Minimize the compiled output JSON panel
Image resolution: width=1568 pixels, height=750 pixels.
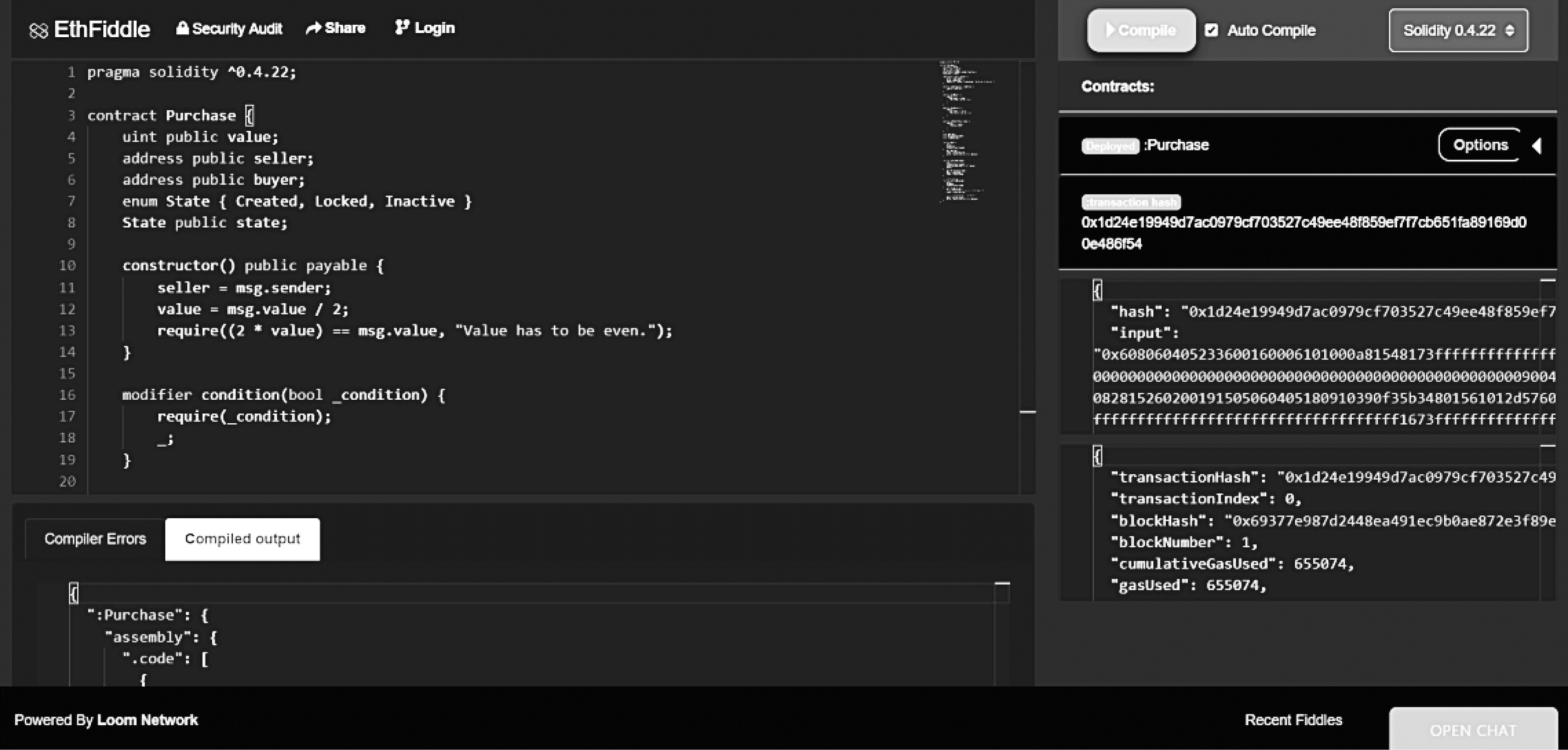coord(1002,583)
